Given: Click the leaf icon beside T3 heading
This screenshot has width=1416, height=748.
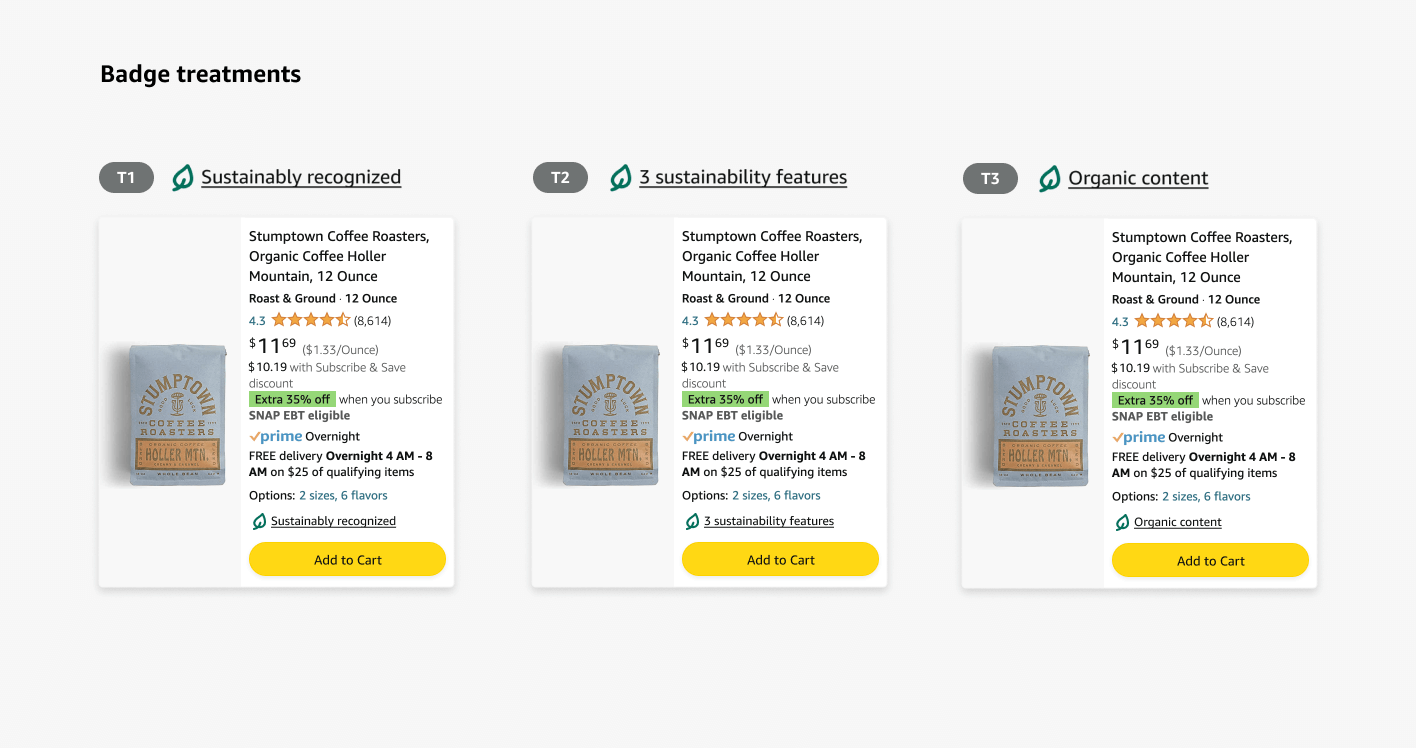Looking at the screenshot, I should [1050, 179].
